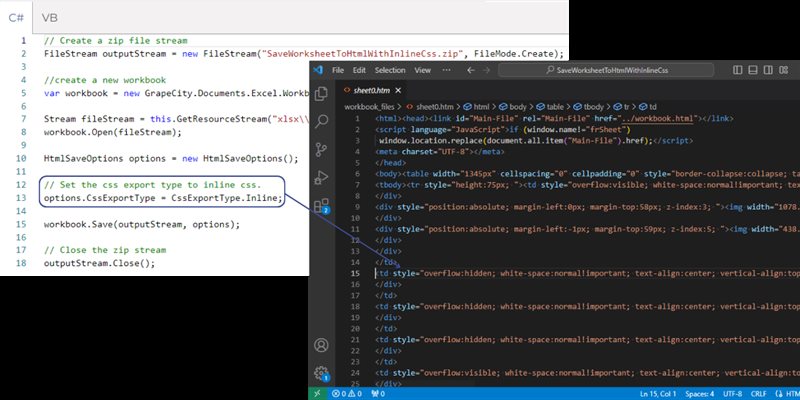Open Run and Debug view in VS Code
800x400 pixels.
tap(321, 178)
